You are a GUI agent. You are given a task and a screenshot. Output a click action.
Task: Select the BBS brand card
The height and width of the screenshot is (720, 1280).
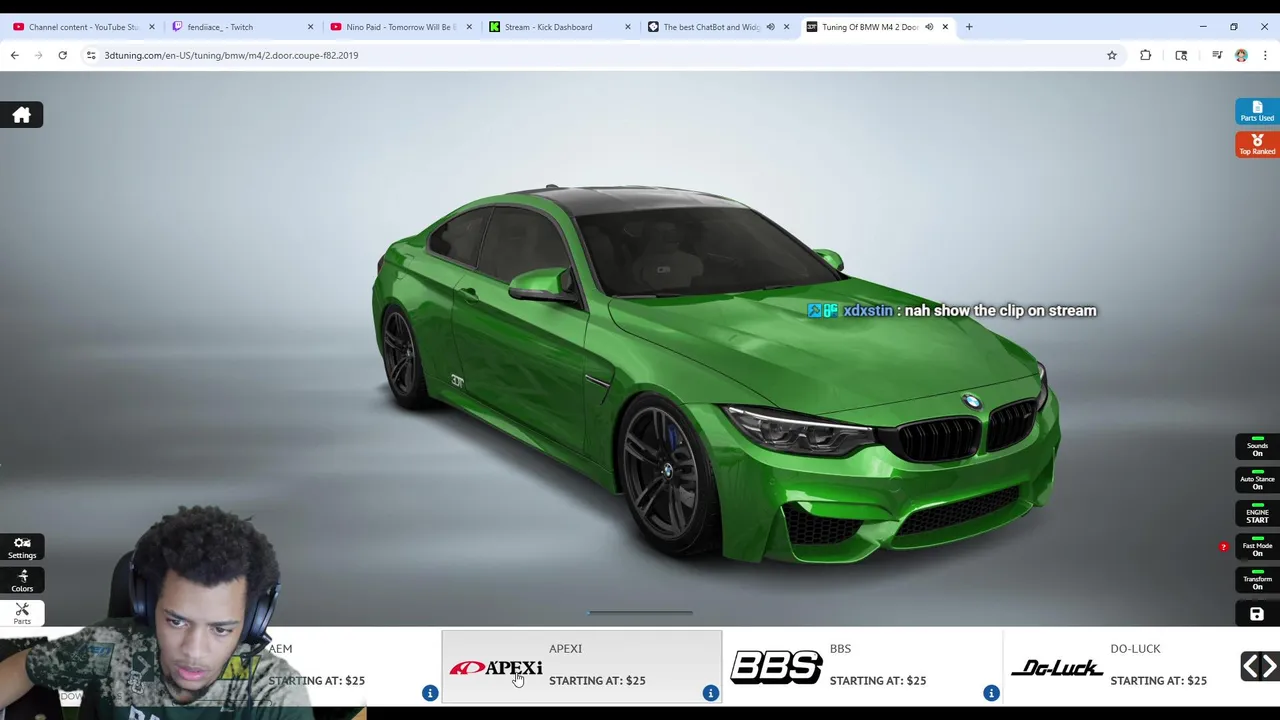(862, 666)
